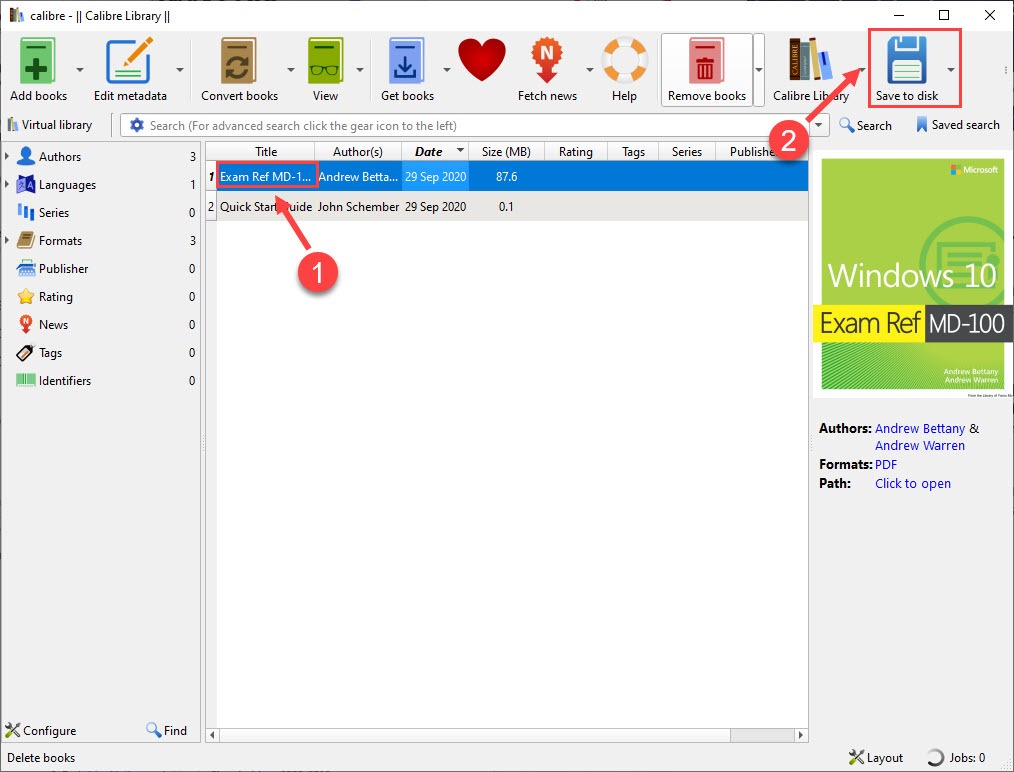
Task: Click the horizontal scrollbar left arrow
Action: click(211, 735)
